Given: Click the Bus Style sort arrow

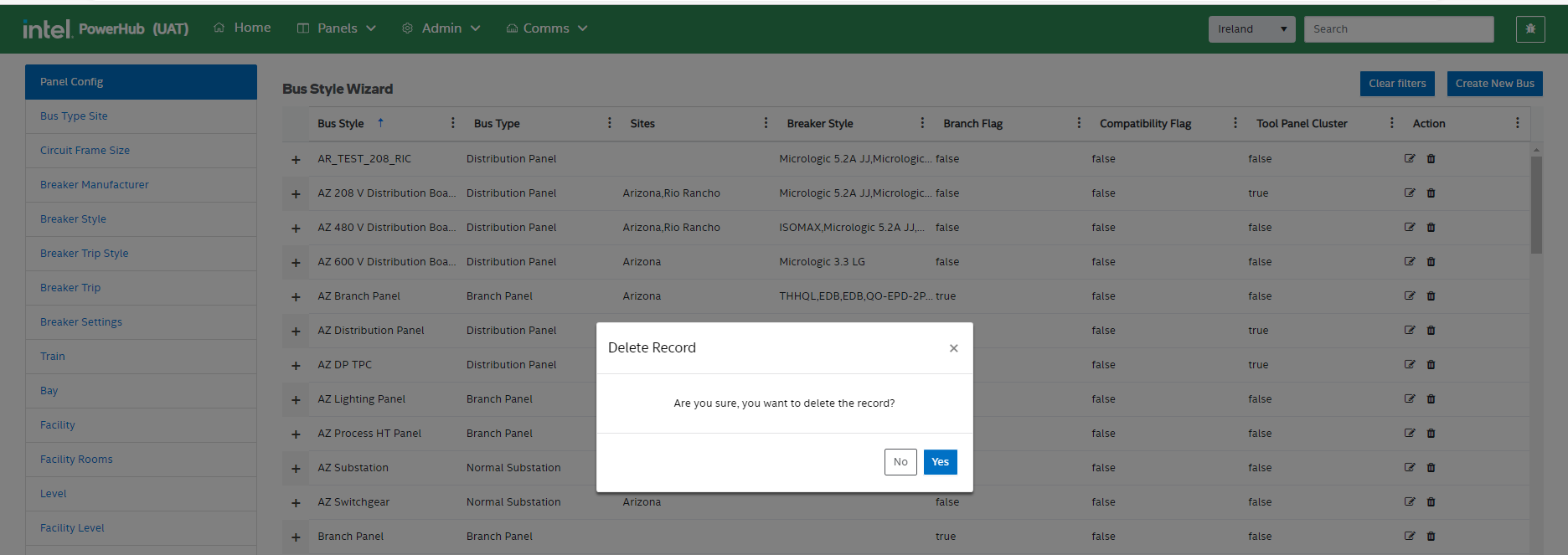Looking at the screenshot, I should tap(380, 122).
